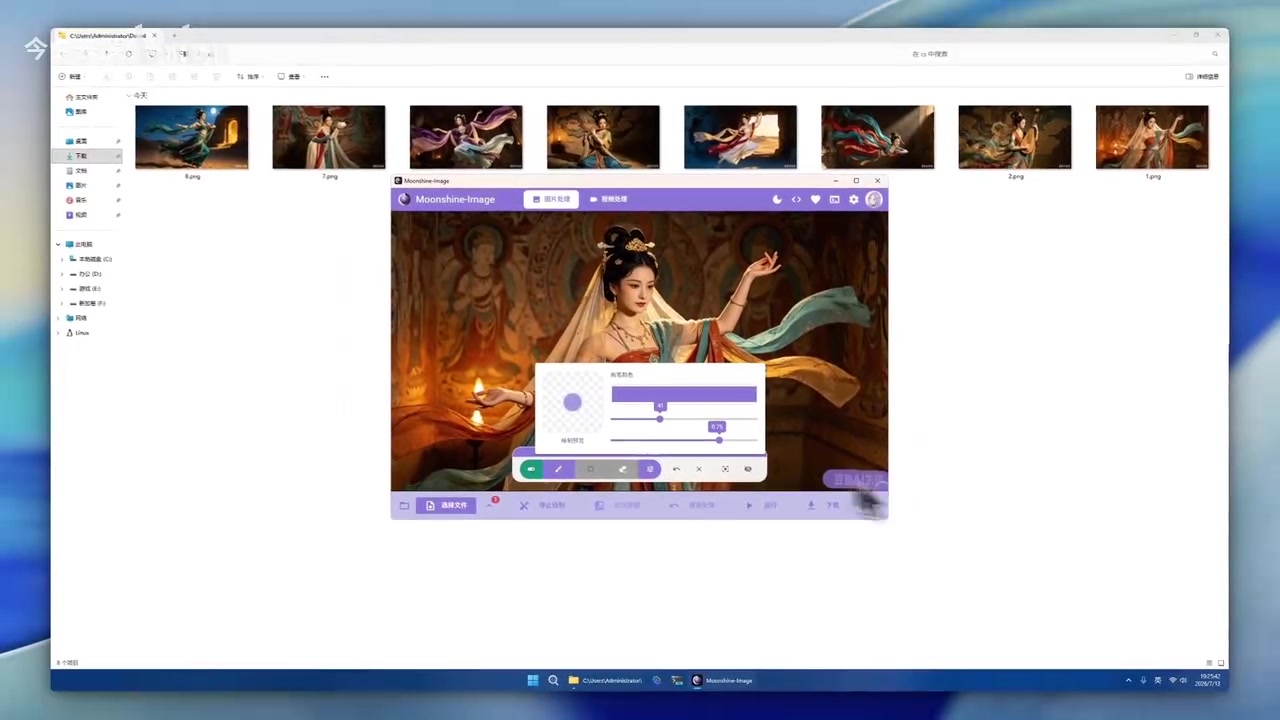
Task: Collapse the 今天 group in Explorer
Action: click(129, 96)
